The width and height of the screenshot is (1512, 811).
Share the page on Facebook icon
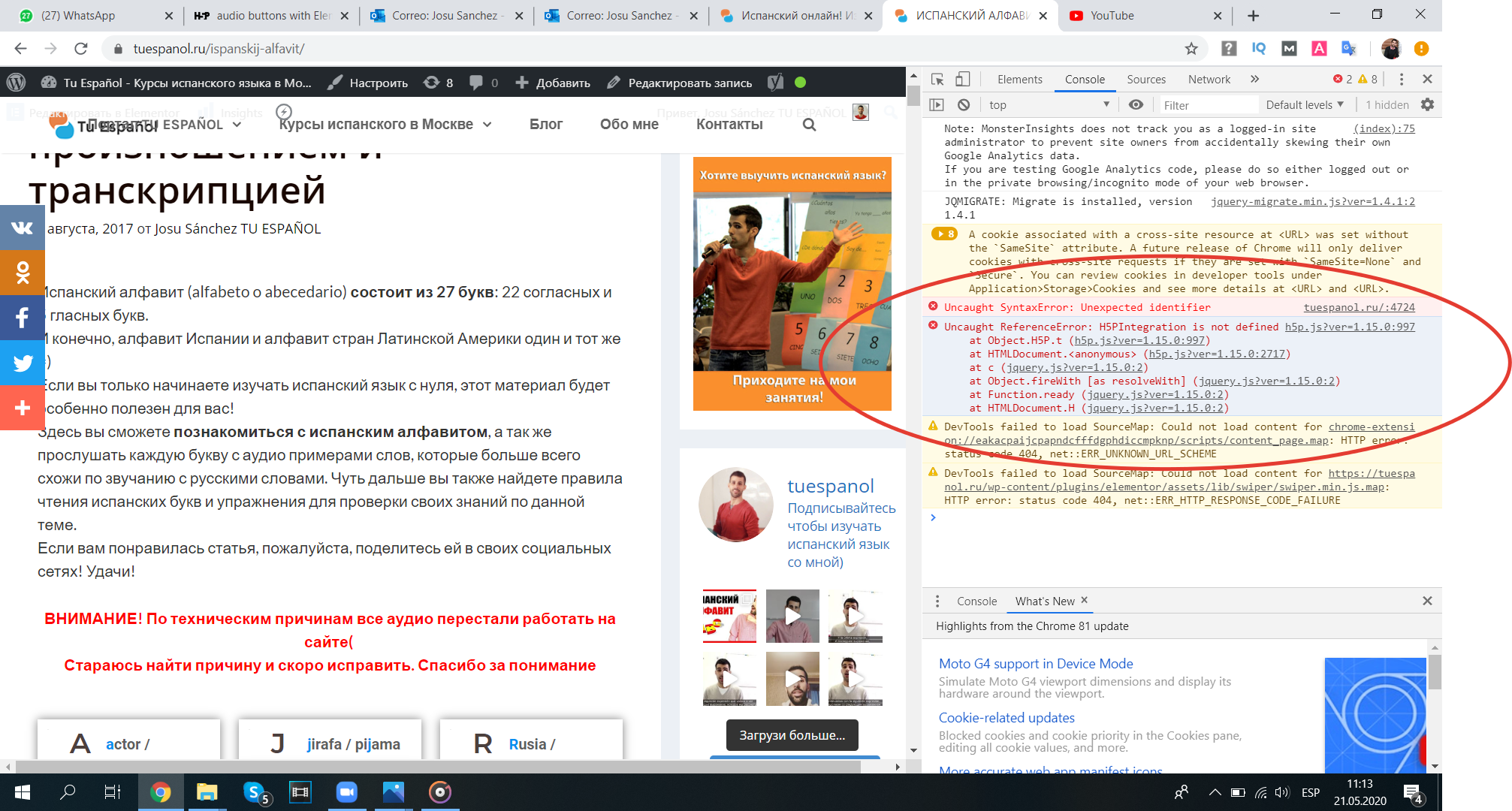pos(22,318)
